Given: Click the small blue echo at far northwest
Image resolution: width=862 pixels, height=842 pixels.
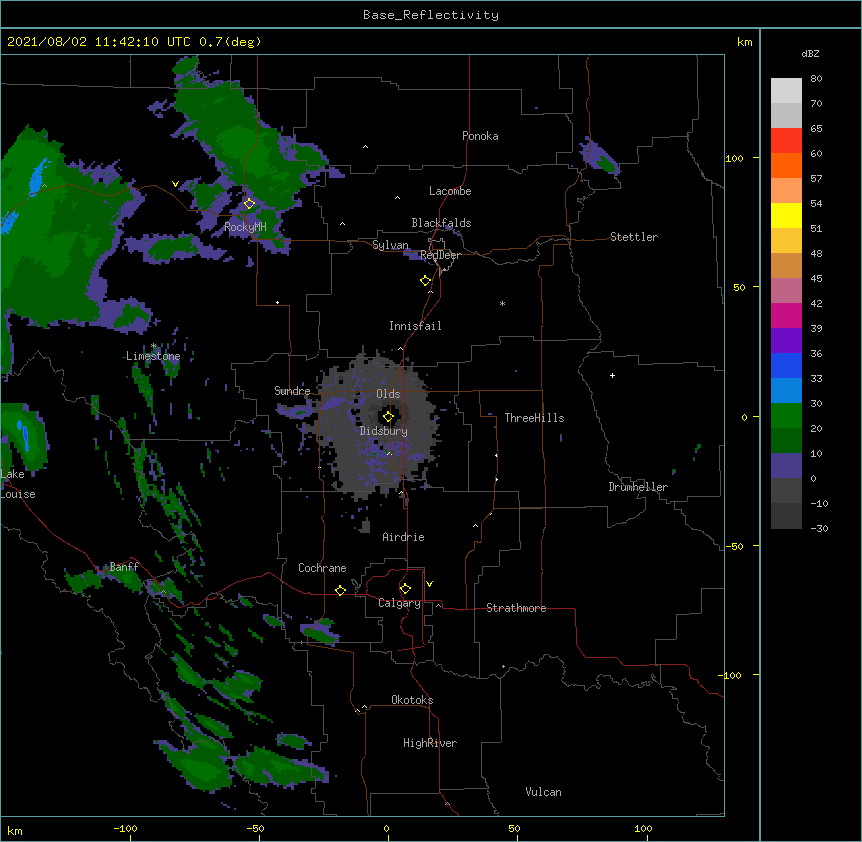Looking at the screenshot, I should coord(38,176).
